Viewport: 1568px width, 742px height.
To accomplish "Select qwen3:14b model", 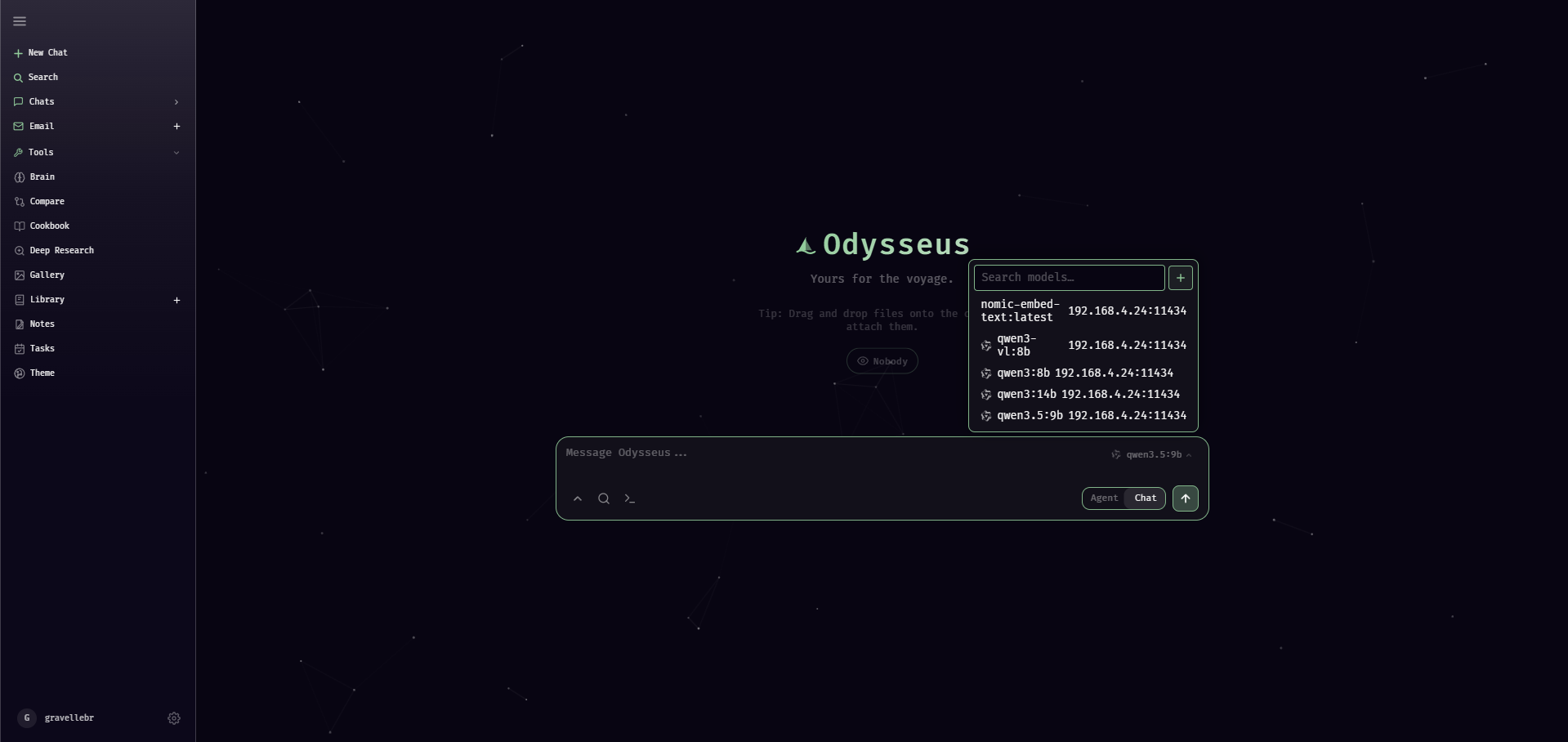I will pyautogui.click(x=1083, y=394).
